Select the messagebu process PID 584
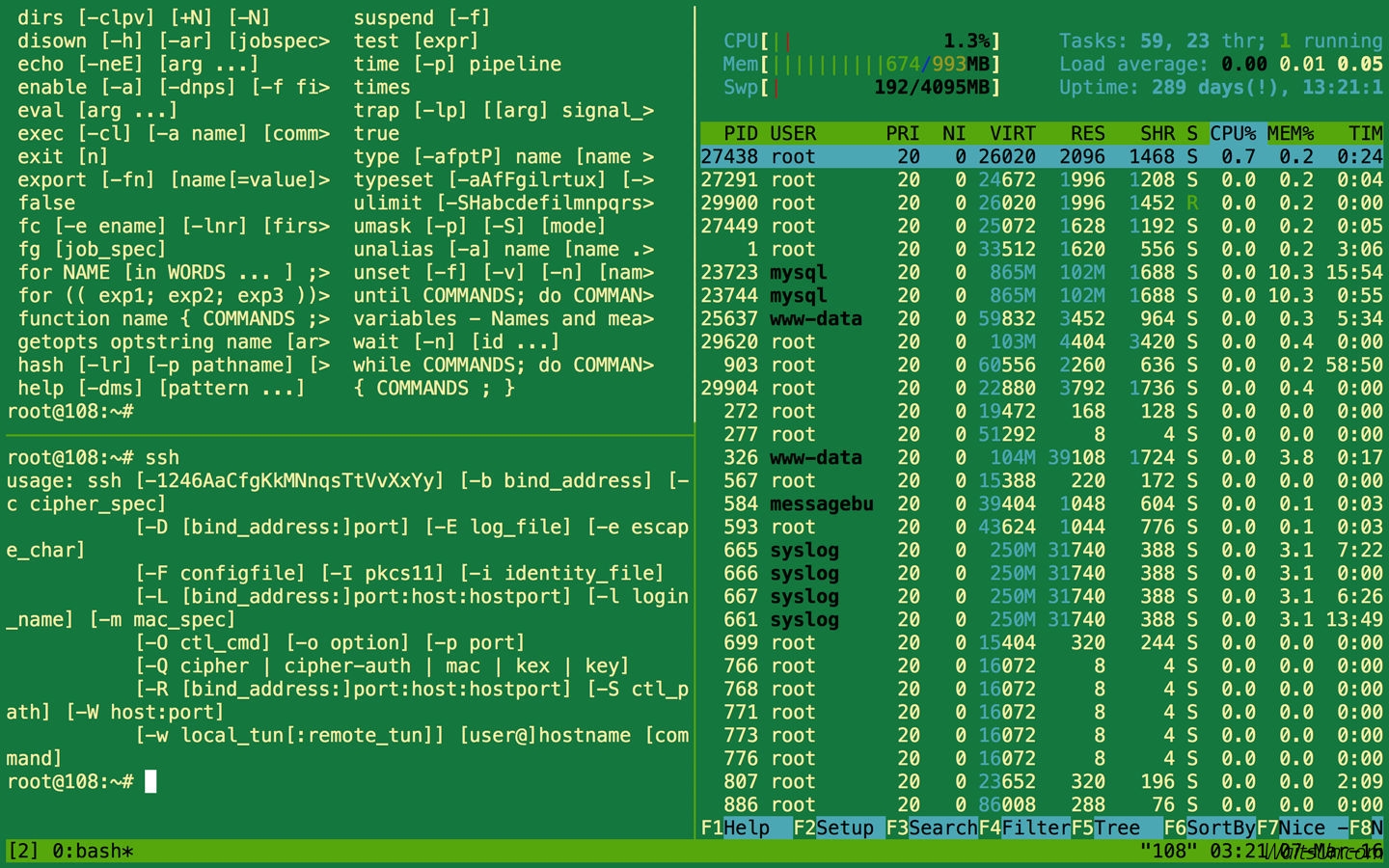Screen dimensions: 1389x868 (821, 503)
